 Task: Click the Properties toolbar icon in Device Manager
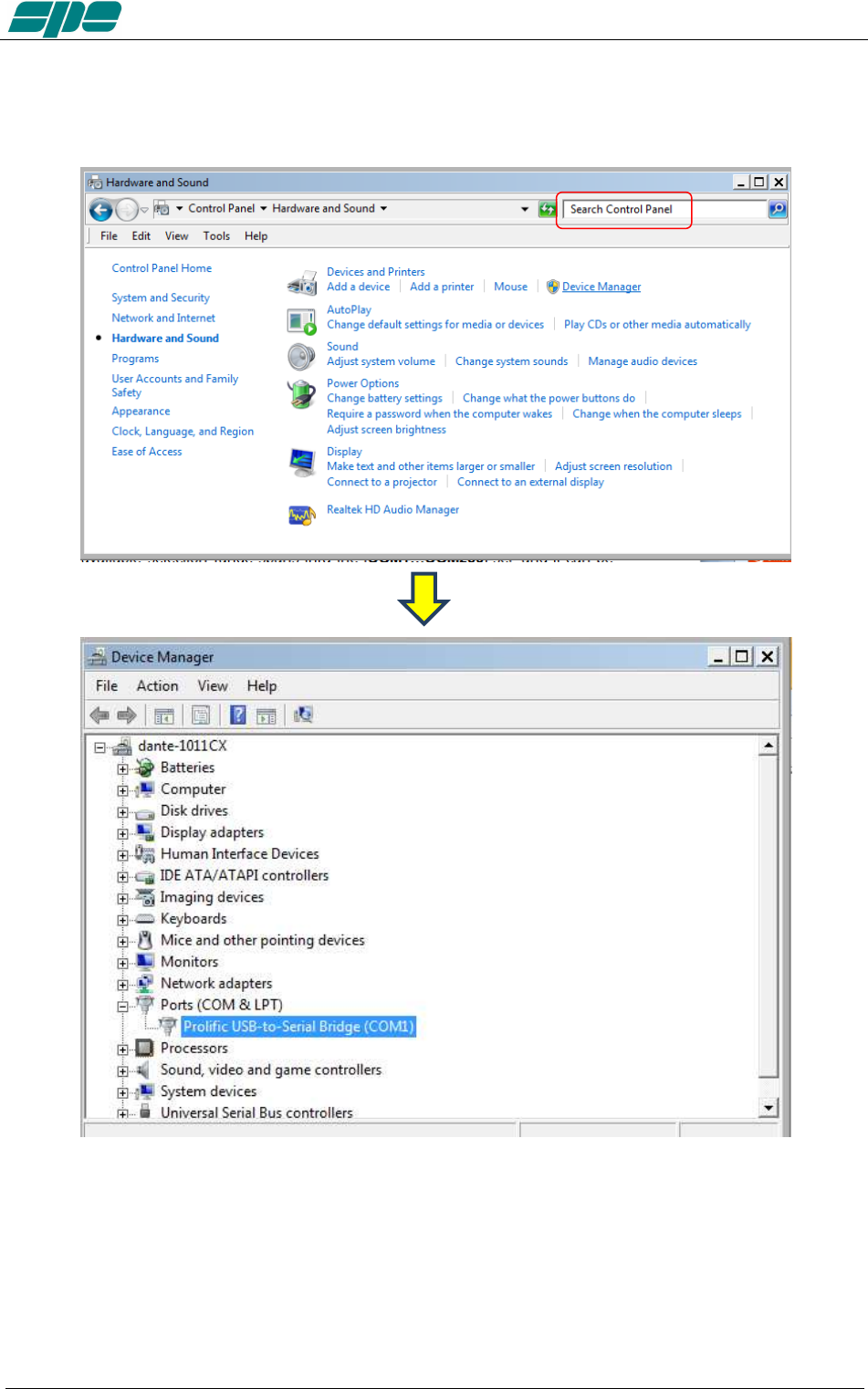200,715
